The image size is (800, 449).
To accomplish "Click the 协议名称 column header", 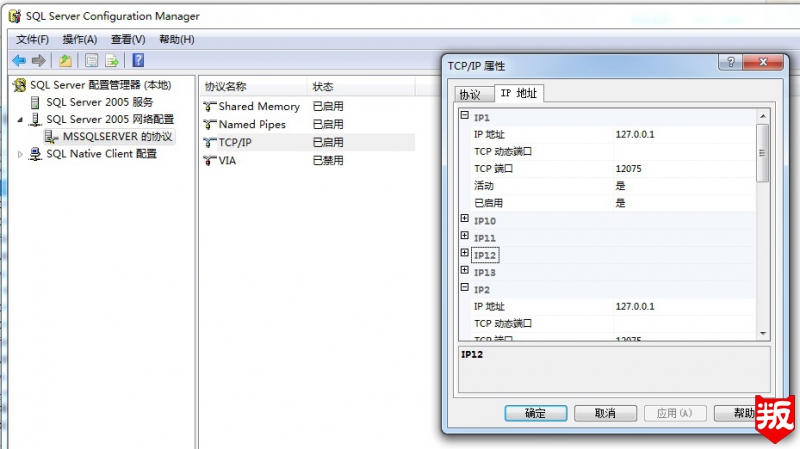I will click(254, 87).
